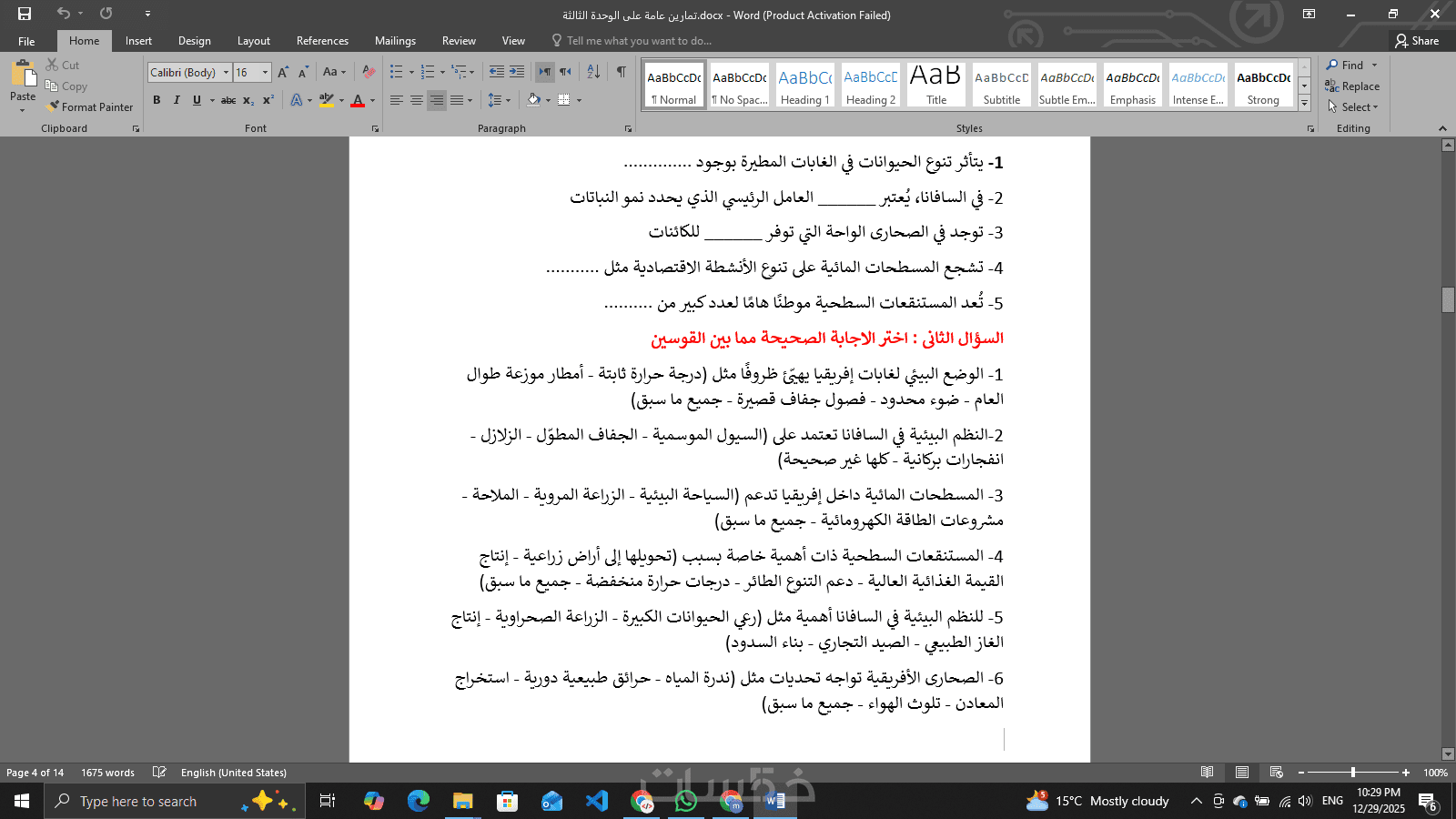This screenshot has height=819, width=1456.
Task: Increase paragraph indent
Action: 517,72
